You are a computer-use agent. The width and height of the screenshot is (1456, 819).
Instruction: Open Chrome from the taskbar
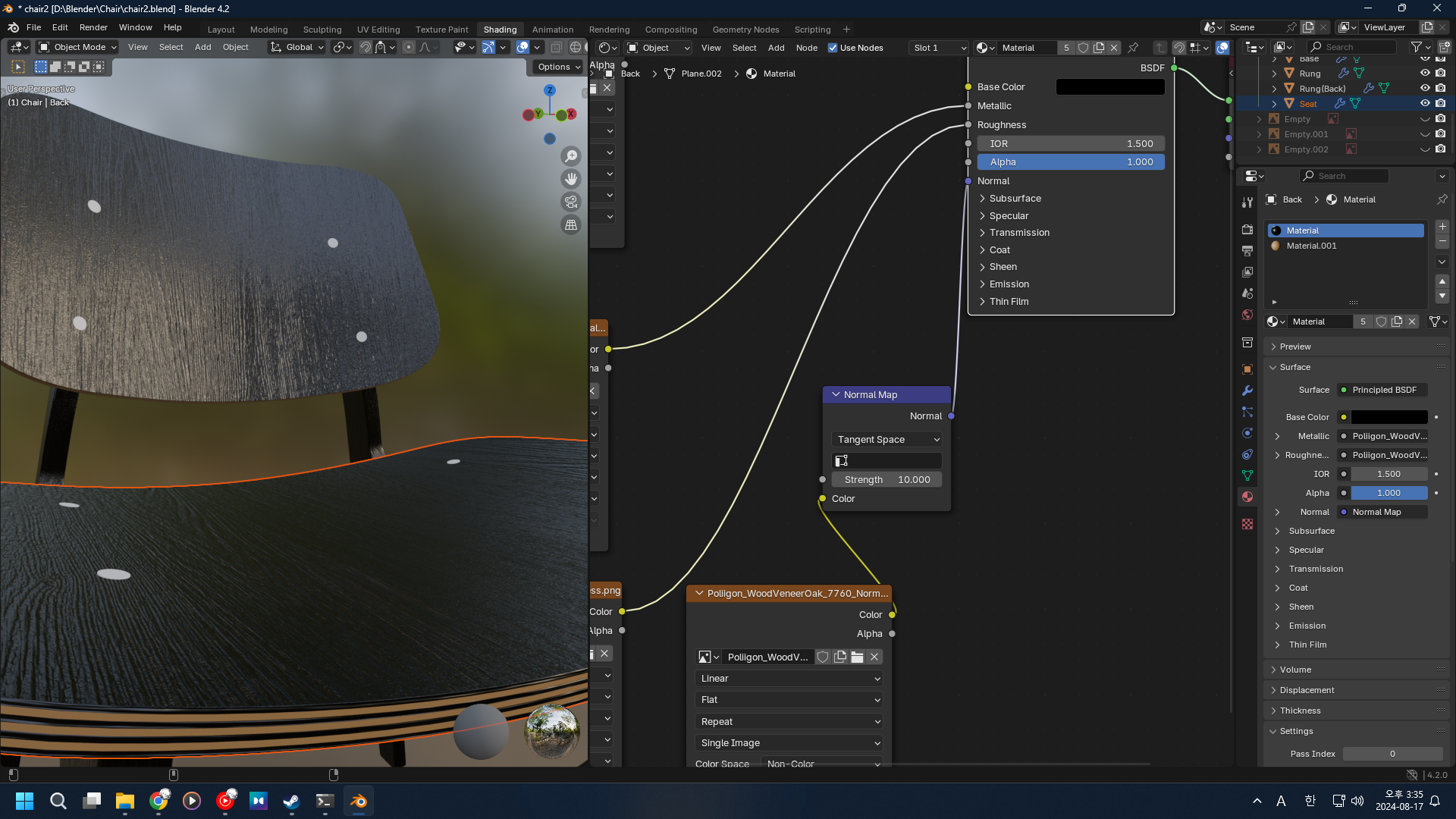(x=158, y=801)
